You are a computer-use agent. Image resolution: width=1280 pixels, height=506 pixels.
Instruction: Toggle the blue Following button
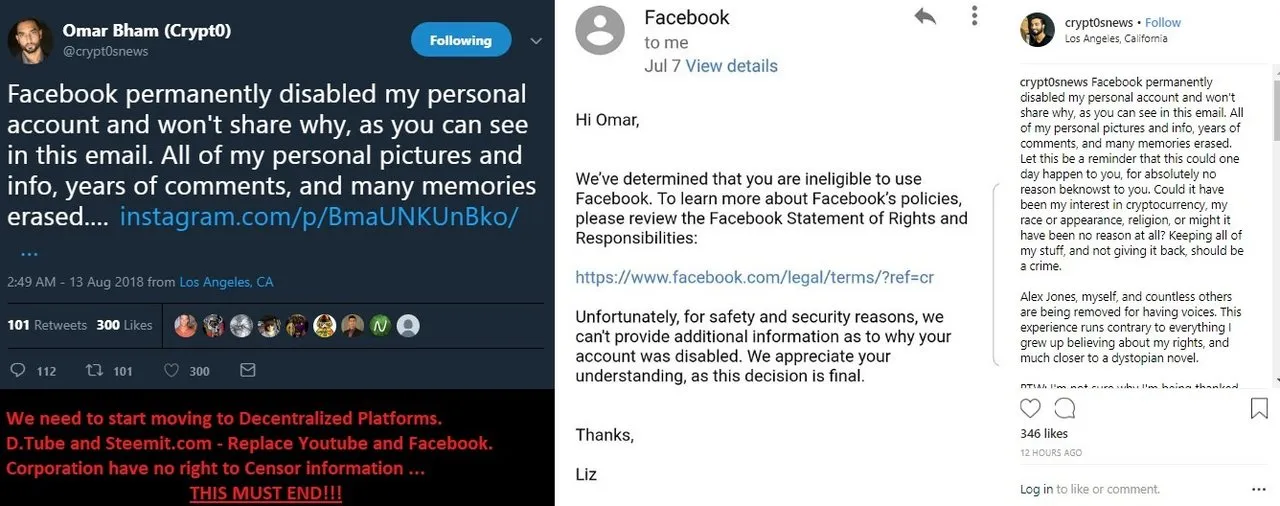coord(461,40)
